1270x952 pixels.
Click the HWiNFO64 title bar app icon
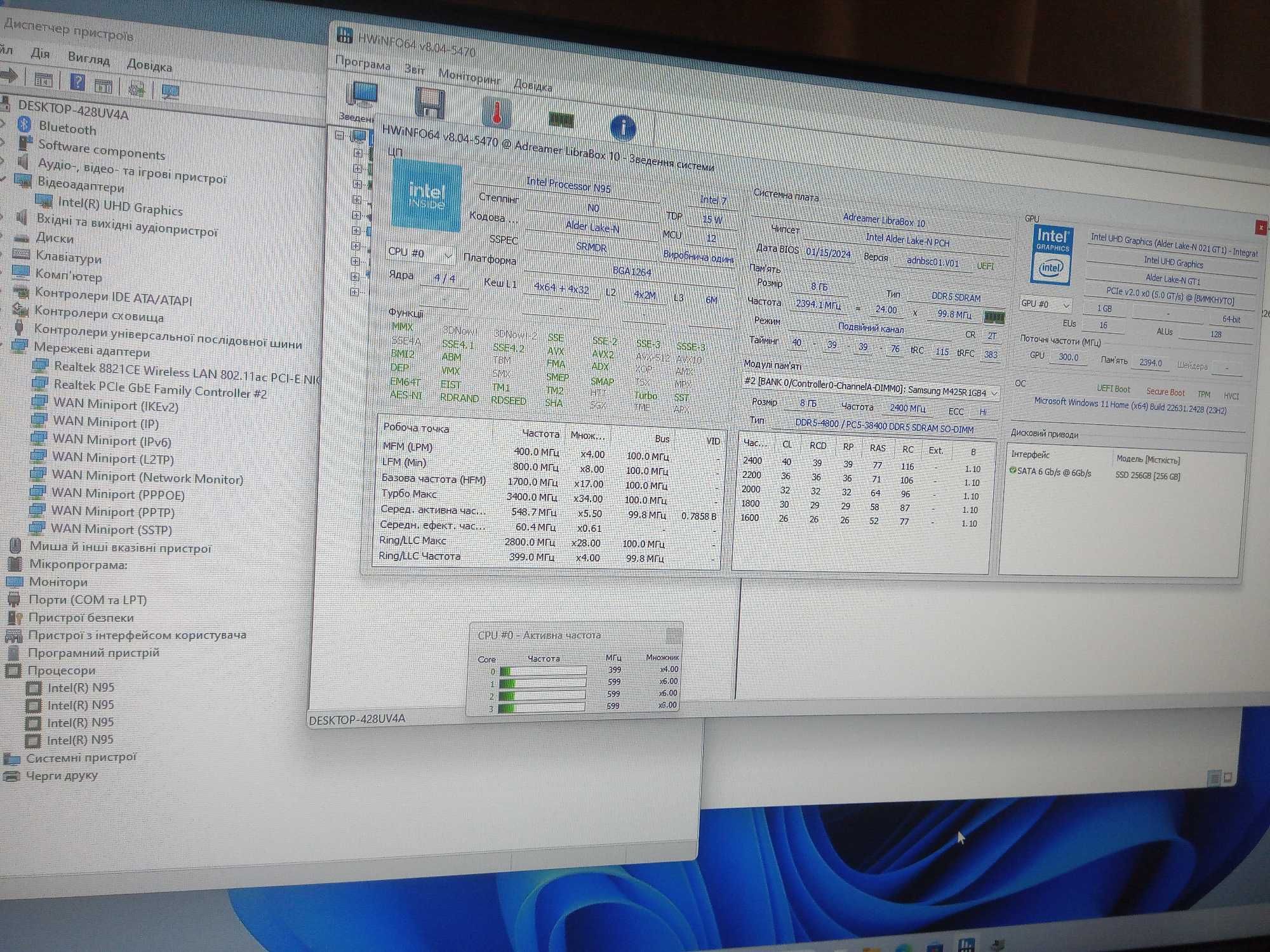(x=345, y=34)
